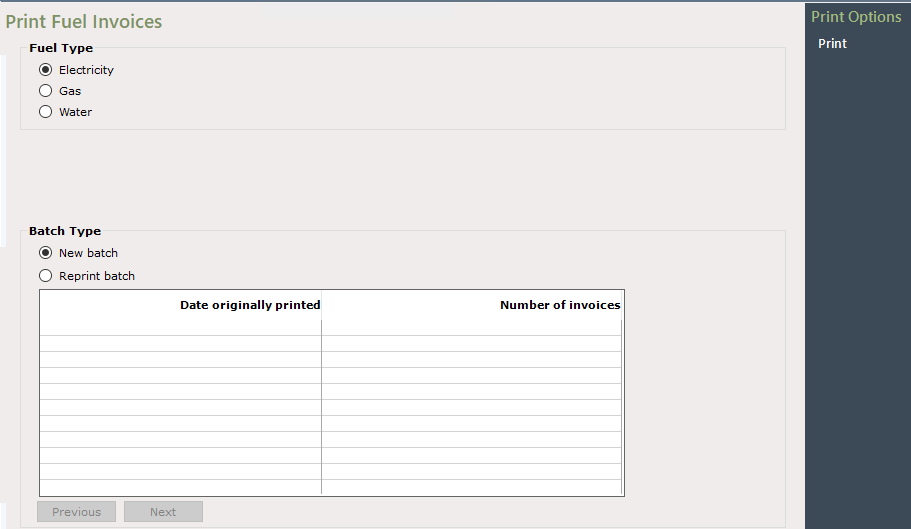Click the Fuel Type group label
This screenshot has width=911, height=529.
61,48
